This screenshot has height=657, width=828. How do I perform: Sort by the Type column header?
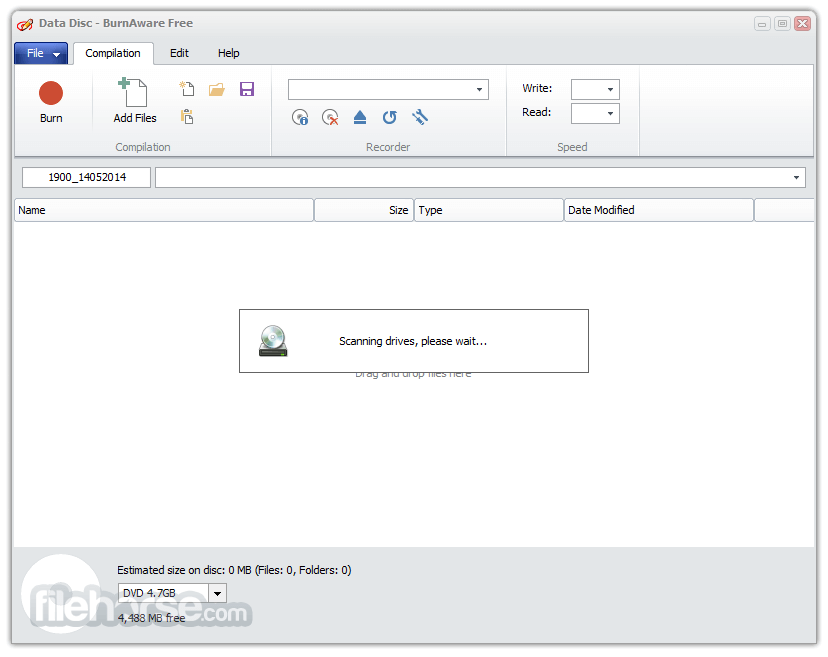pyautogui.click(x=489, y=210)
